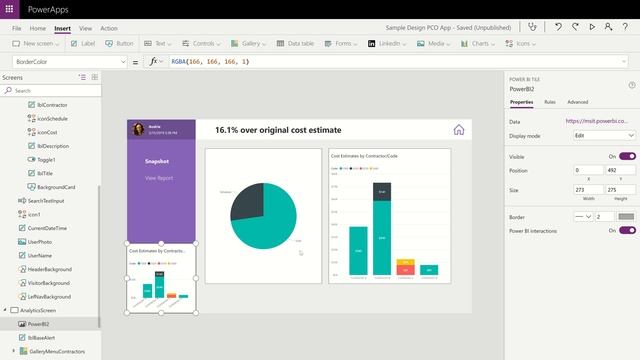Click help icon in properties panel
The width and height of the screenshot is (640, 360).
(632, 85)
